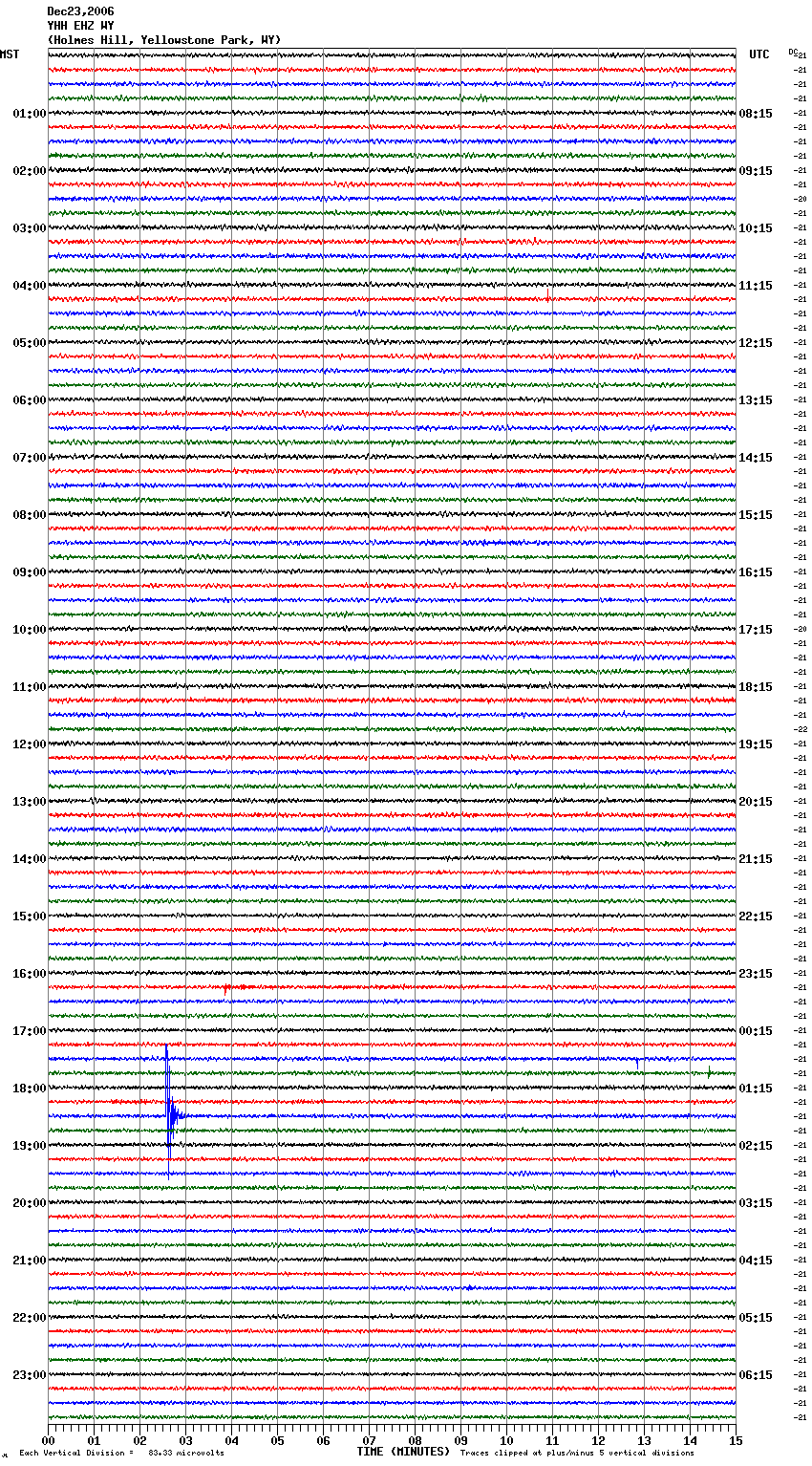Viewport: 812px width, 1466px height.
Task: Click minute tick "15" on the time axis
Action: coord(735,1440)
